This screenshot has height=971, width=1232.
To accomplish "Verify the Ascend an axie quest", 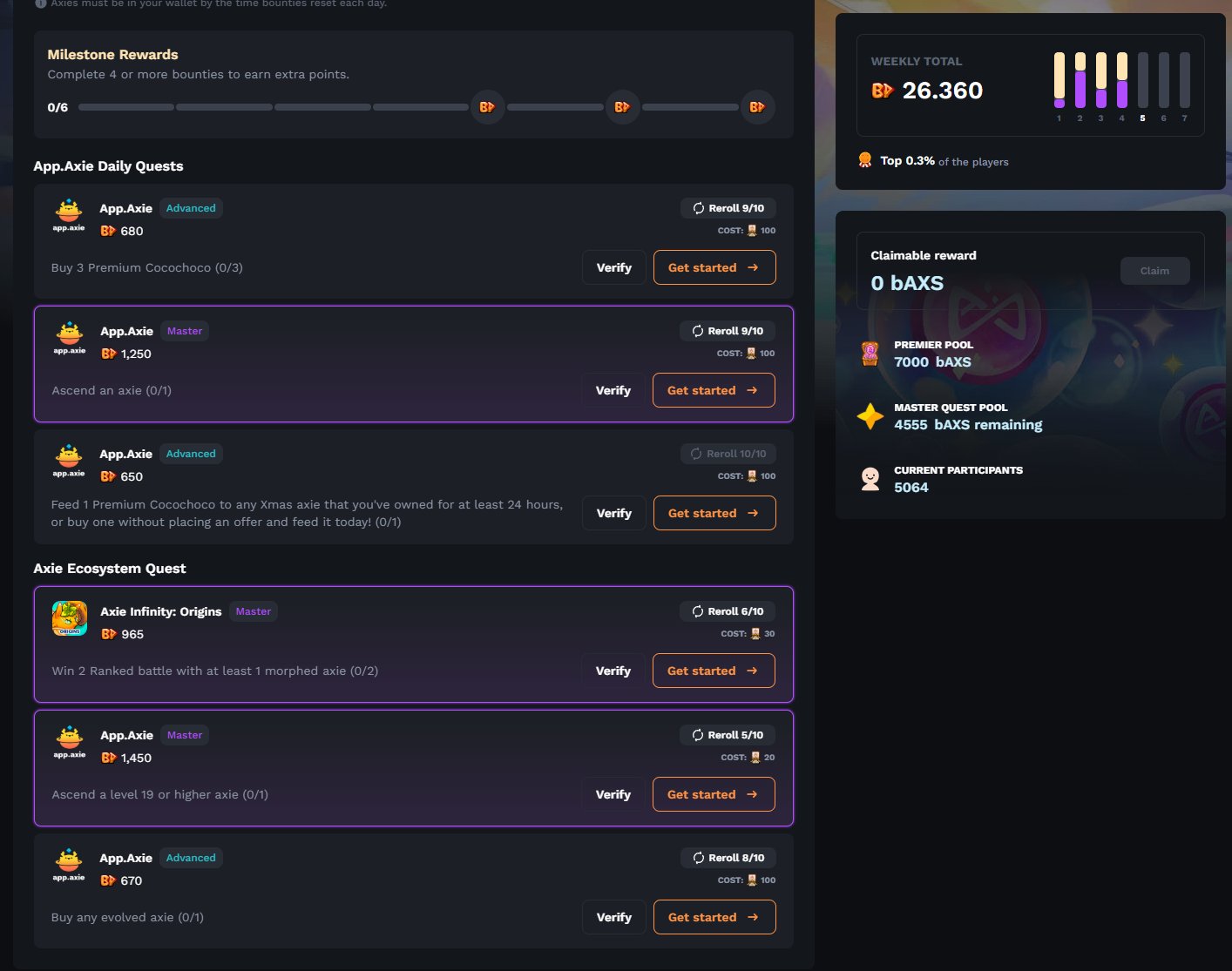I will (613, 390).
